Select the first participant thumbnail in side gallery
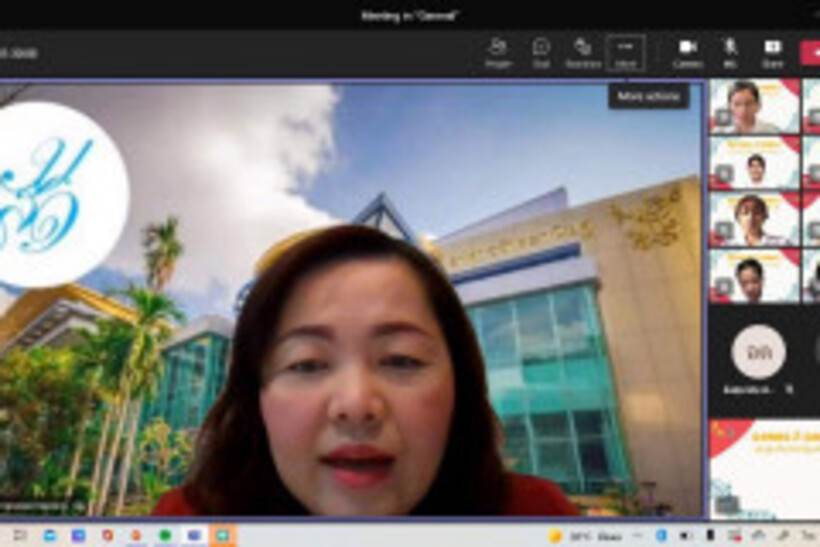820x547 pixels. (x=754, y=107)
